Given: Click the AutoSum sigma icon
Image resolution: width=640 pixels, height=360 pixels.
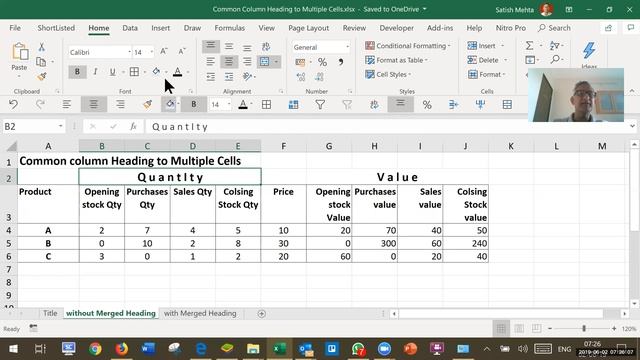Looking at the screenshot, I should [529, 46].
